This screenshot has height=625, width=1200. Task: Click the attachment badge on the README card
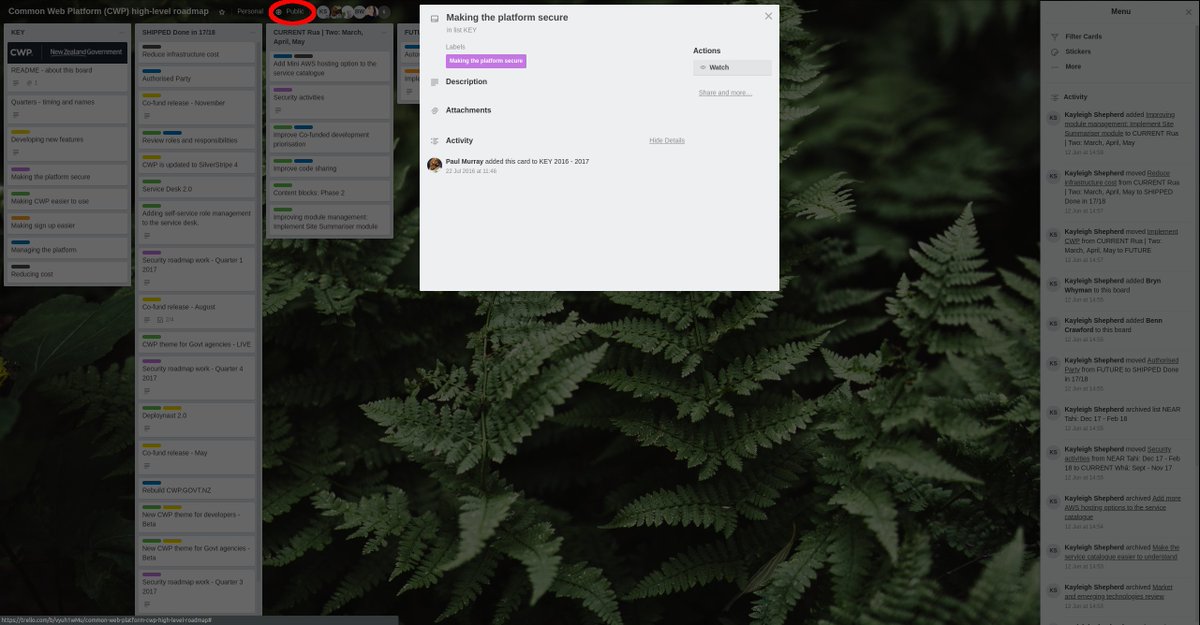(32, 83)
